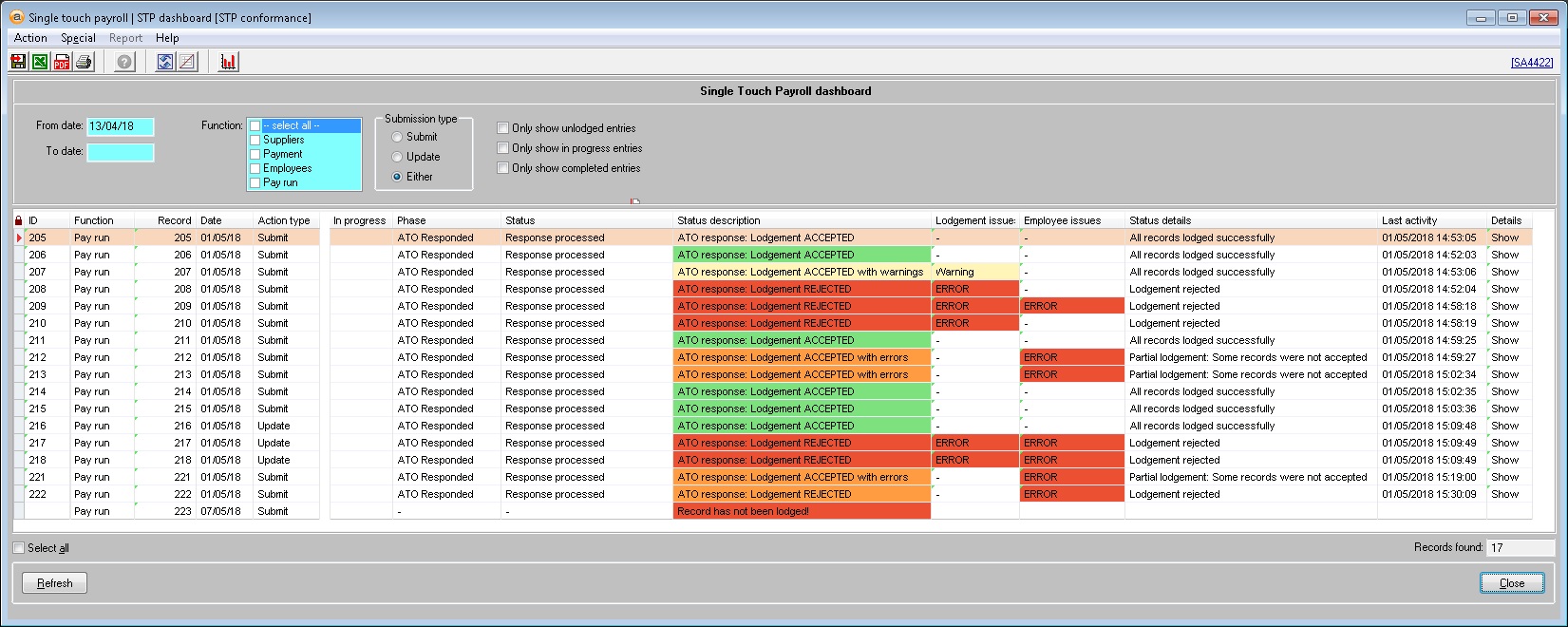Export the dashboard to Excel

[40, 62]
